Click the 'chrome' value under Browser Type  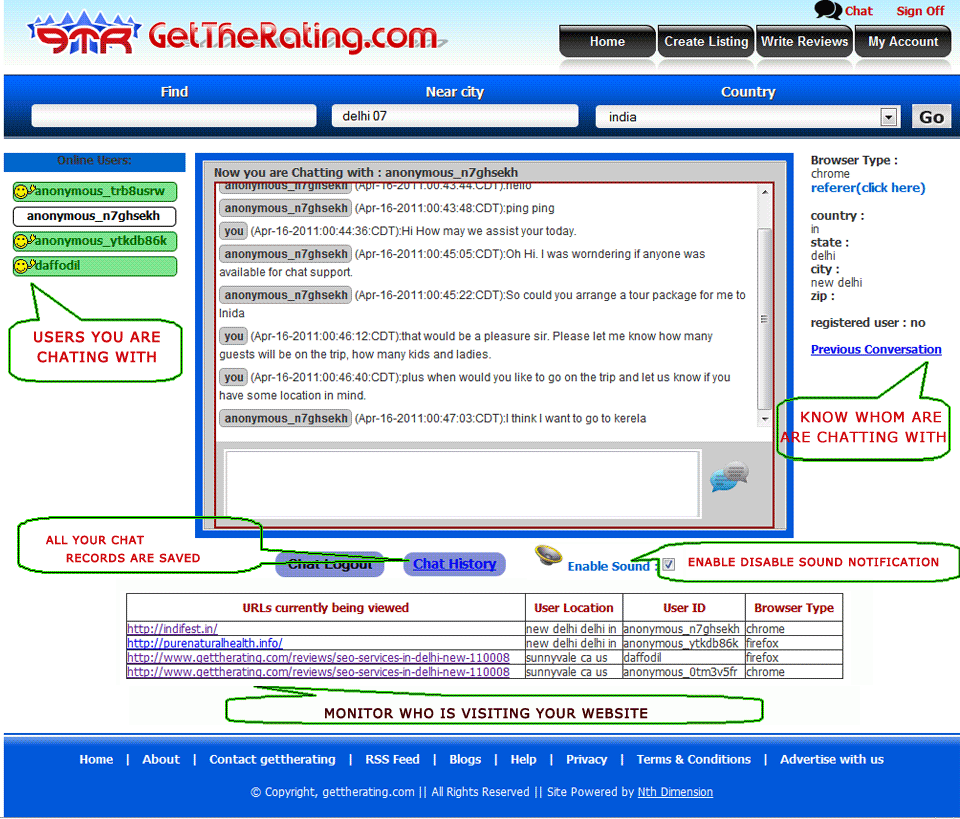(830, 174)
